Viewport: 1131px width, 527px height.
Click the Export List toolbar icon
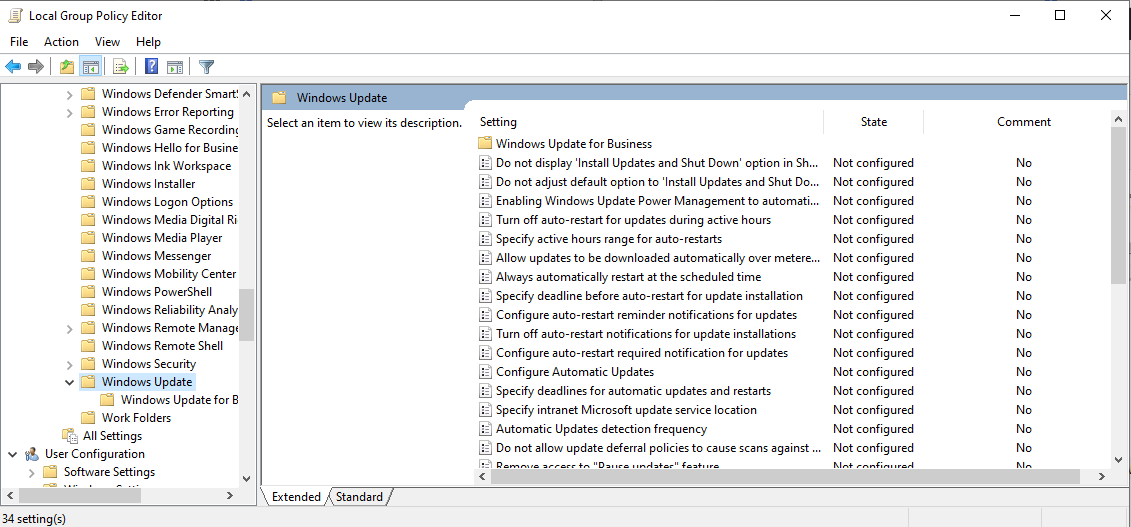point(120,67)
